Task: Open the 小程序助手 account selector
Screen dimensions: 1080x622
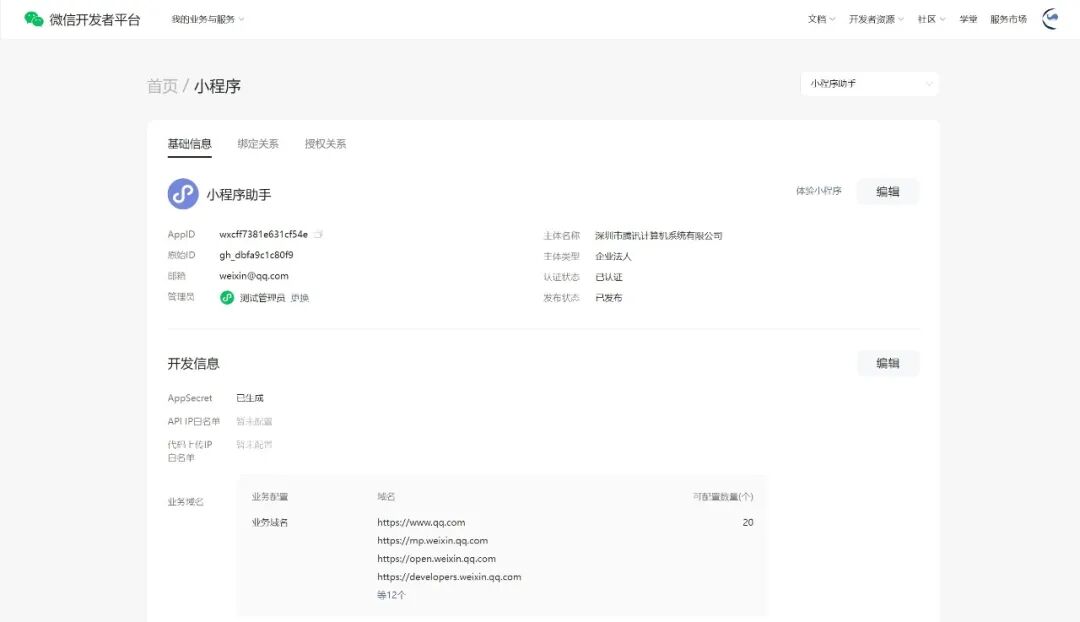Action: click(x=870, y=84)
